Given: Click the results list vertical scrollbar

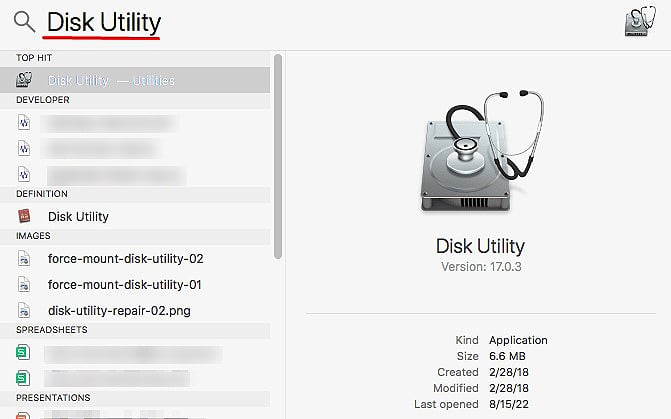Looking at the screenshot, I should pos(278,156).
